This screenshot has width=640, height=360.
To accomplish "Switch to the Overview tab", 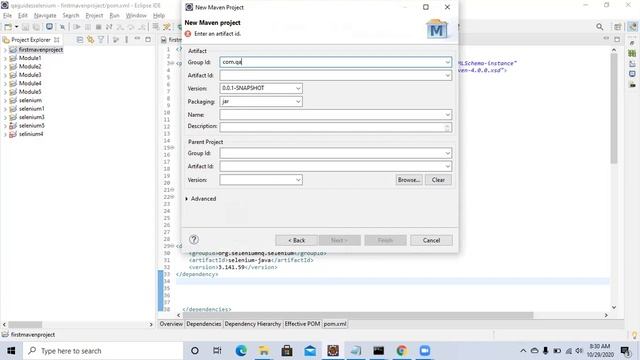I will [x=171, y=324].
